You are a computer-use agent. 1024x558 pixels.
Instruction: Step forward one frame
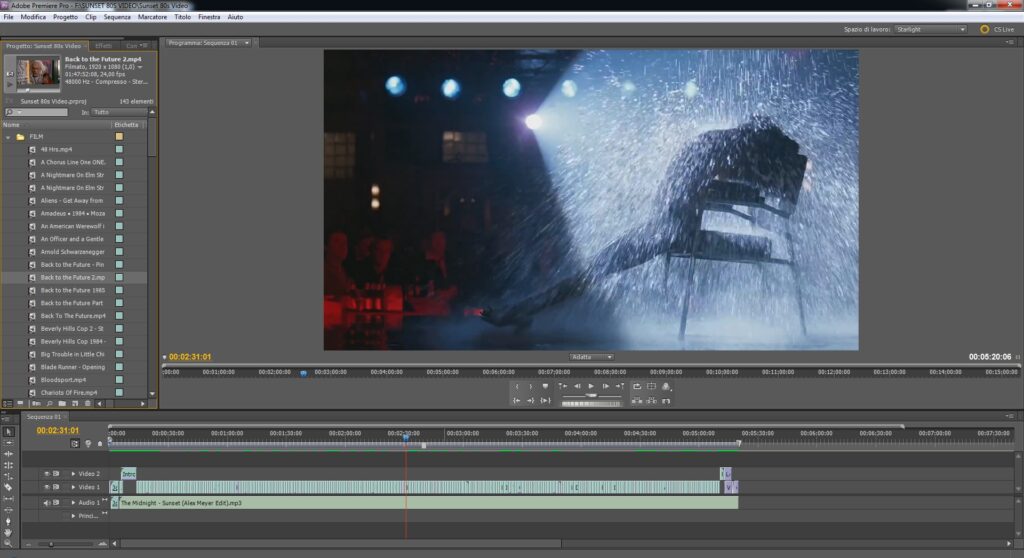click(x=605, y=386)
